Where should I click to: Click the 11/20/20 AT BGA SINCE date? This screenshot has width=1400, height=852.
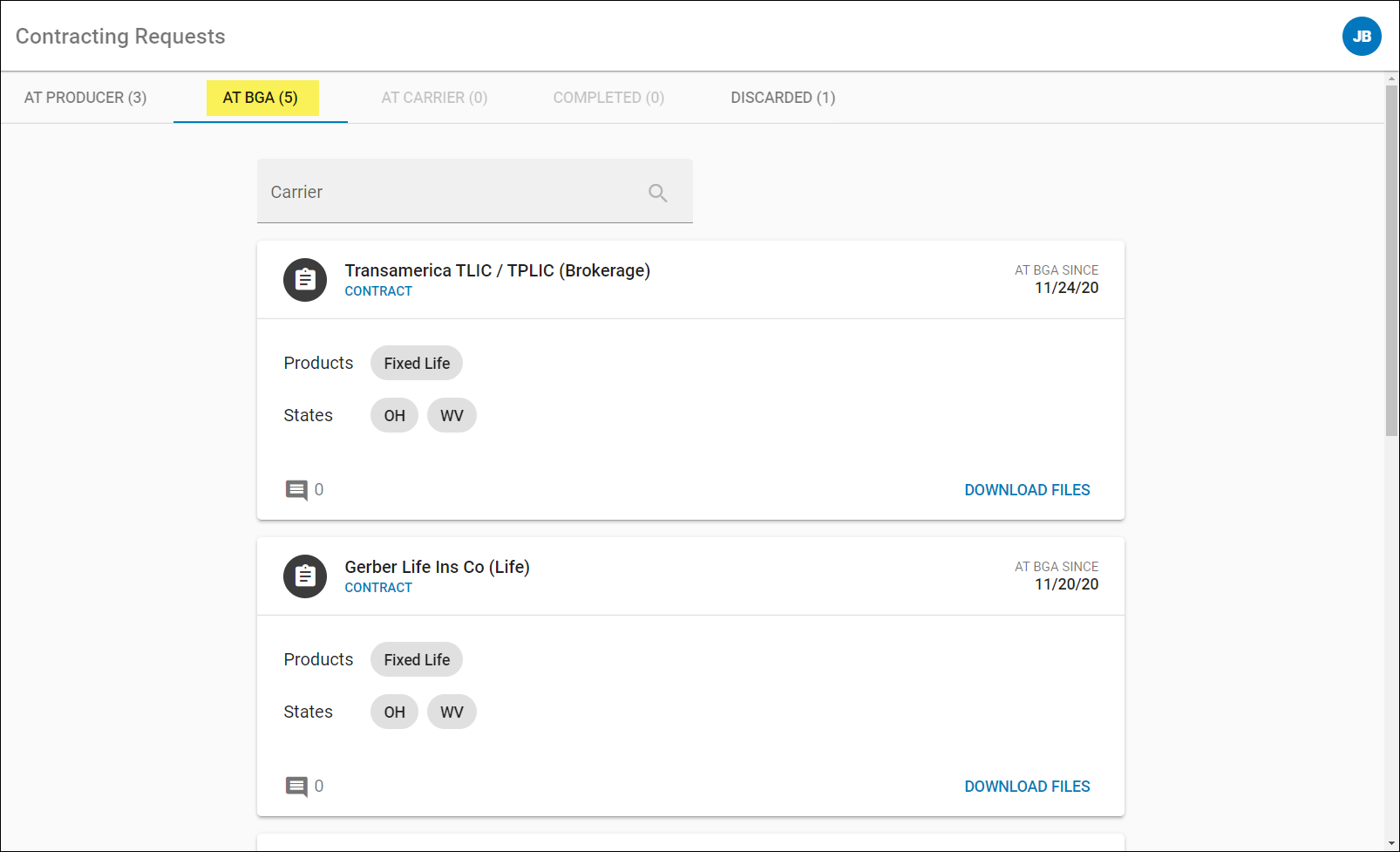click(x=1066, y=584)
